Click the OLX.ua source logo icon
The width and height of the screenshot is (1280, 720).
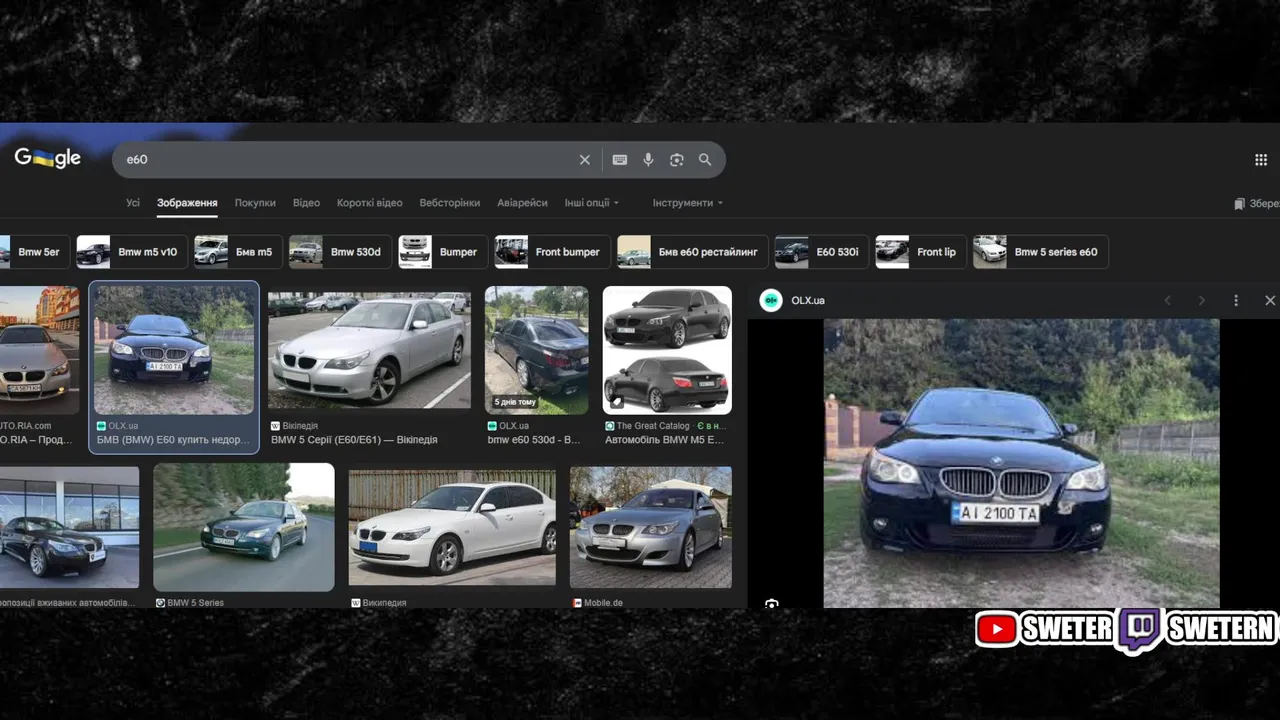(x=771, y=300)
